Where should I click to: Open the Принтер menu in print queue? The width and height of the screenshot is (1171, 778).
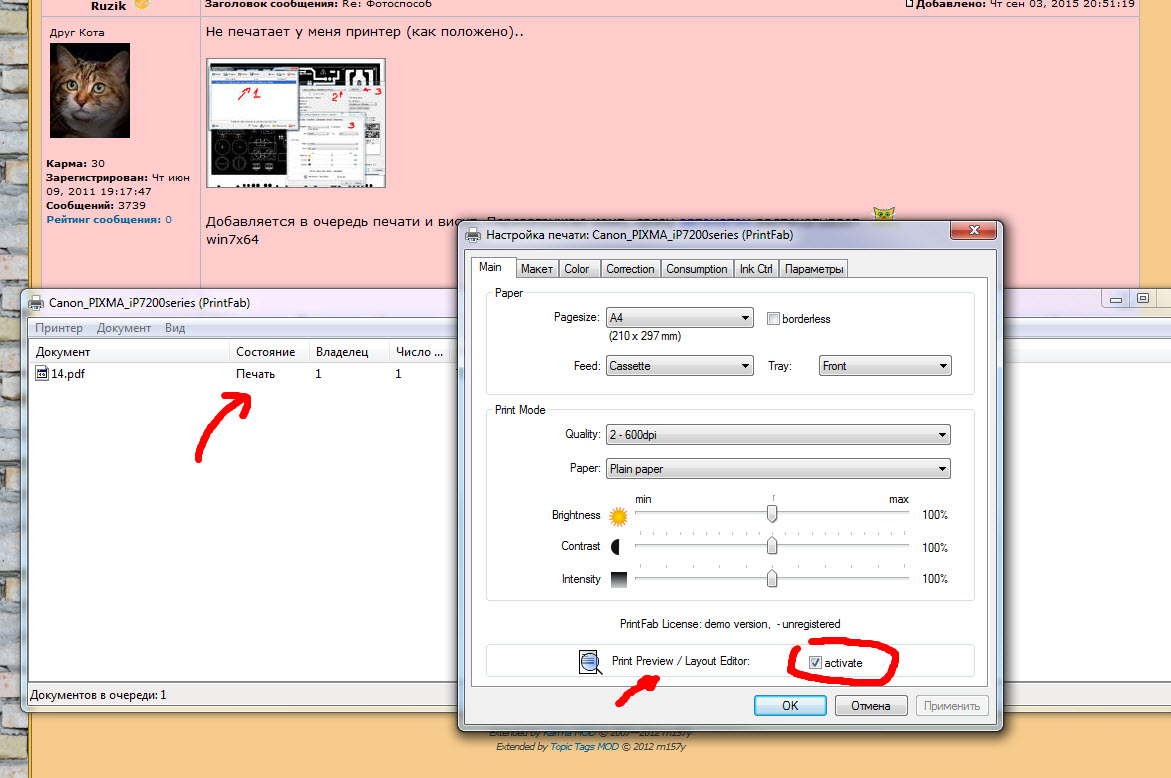[x=59, y=328]
